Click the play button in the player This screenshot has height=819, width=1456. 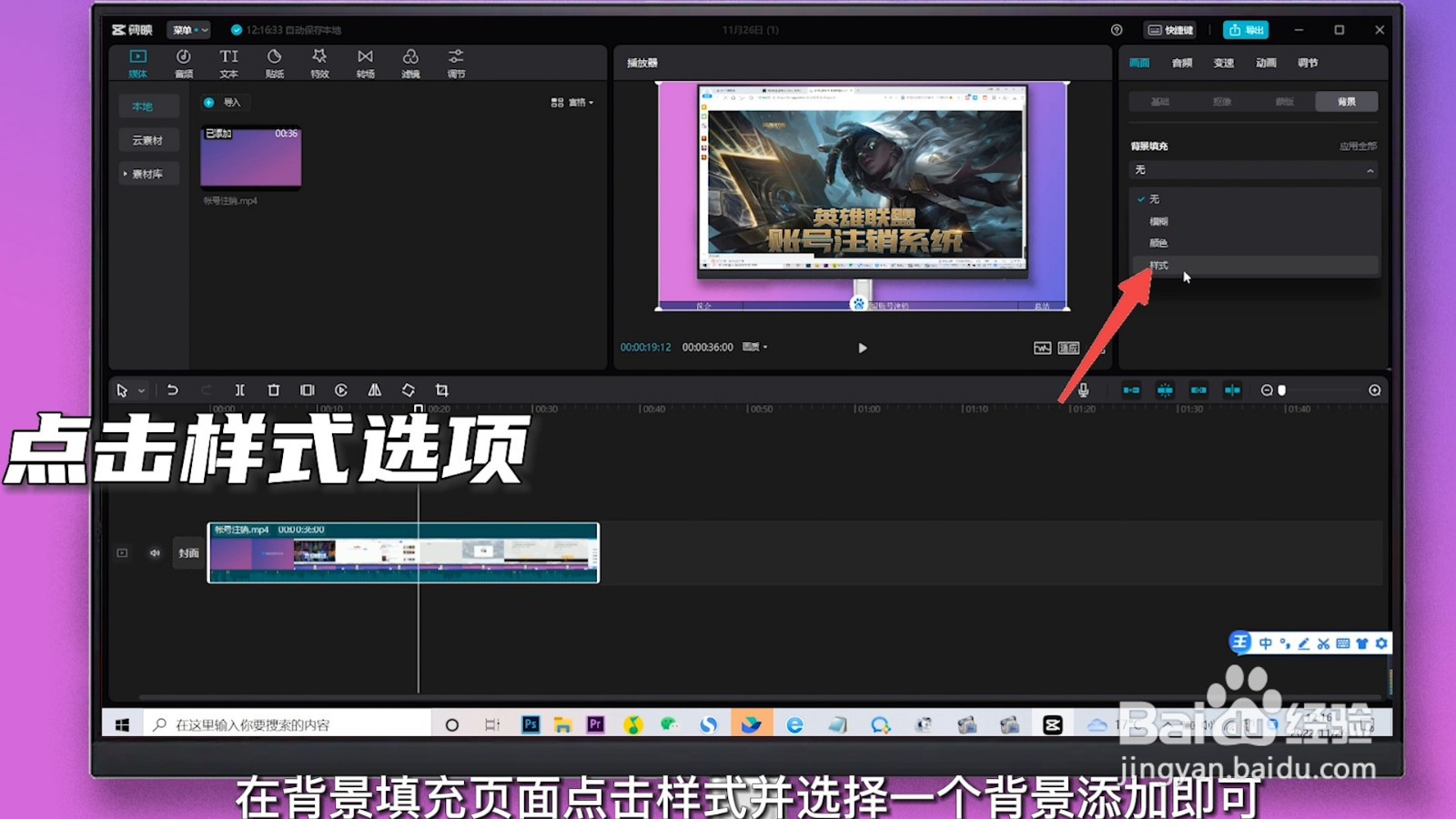click(x=863, y=348)
